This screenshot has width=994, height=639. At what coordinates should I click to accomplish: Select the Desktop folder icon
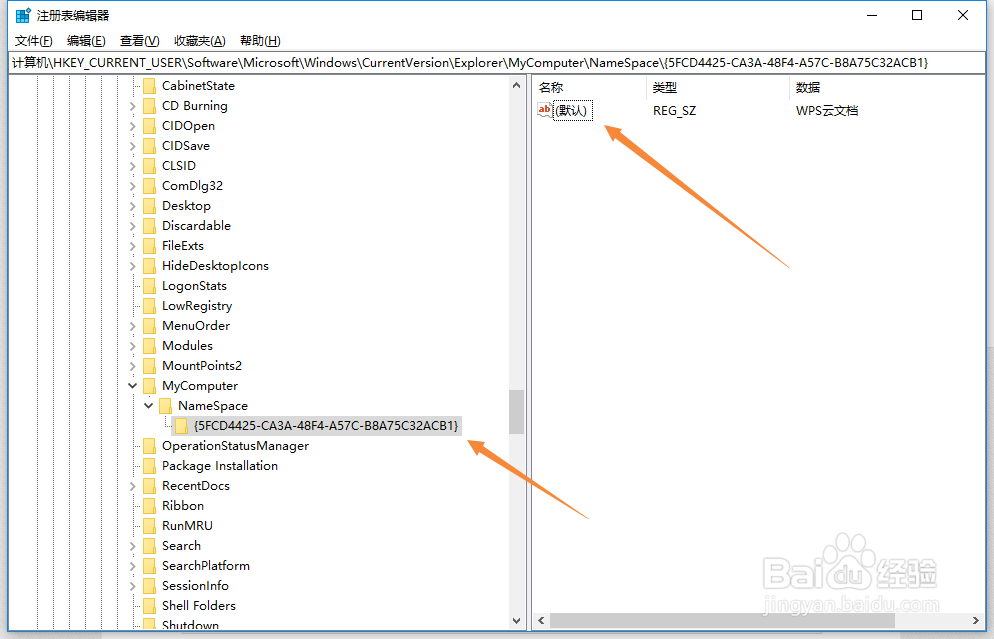coord(150,206)
